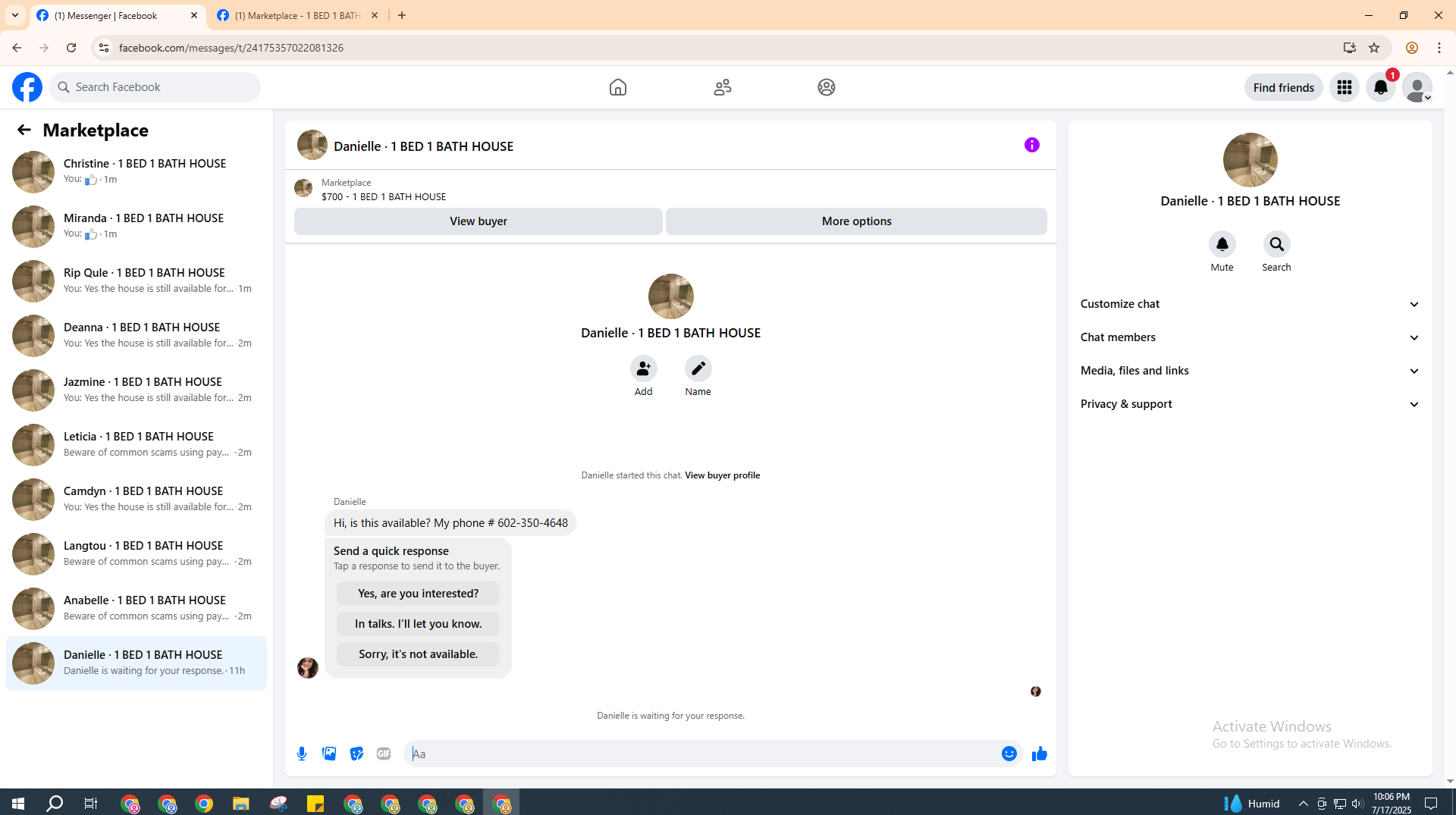
Task: Go back using the Marketplace back arrow
Action: click(x=24, y=130)
